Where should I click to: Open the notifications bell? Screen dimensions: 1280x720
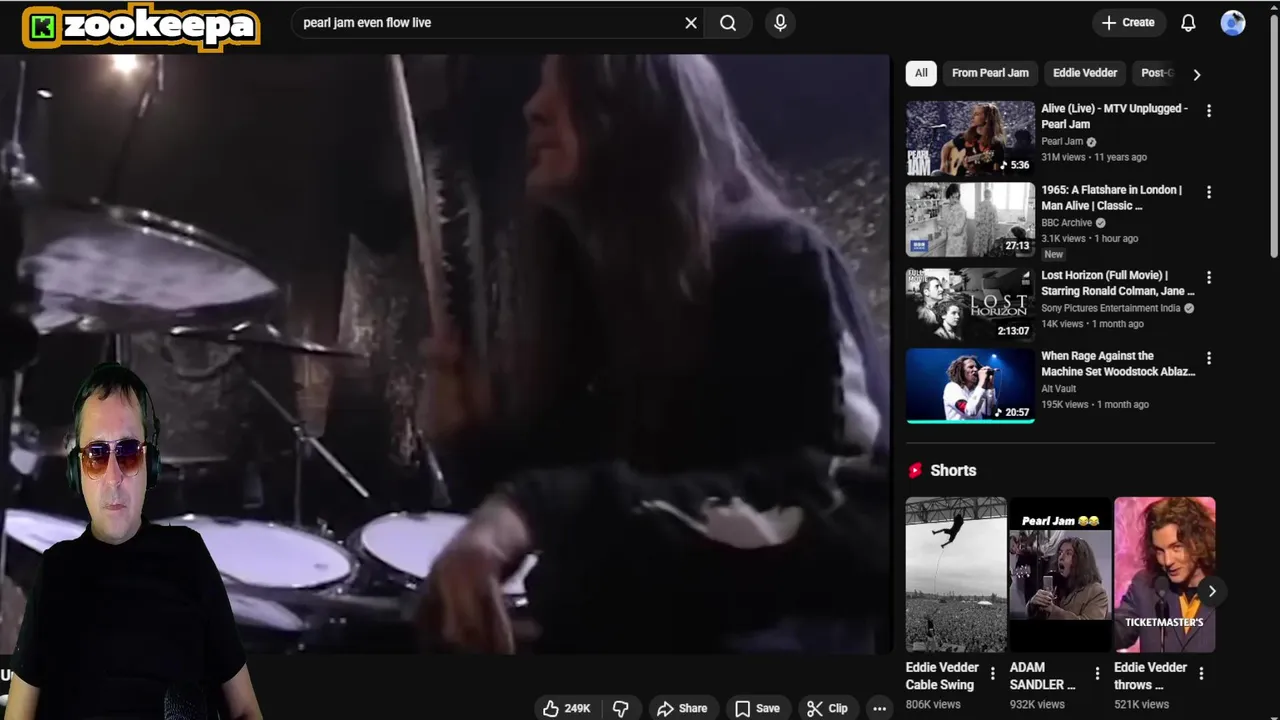pos(1188,22)
